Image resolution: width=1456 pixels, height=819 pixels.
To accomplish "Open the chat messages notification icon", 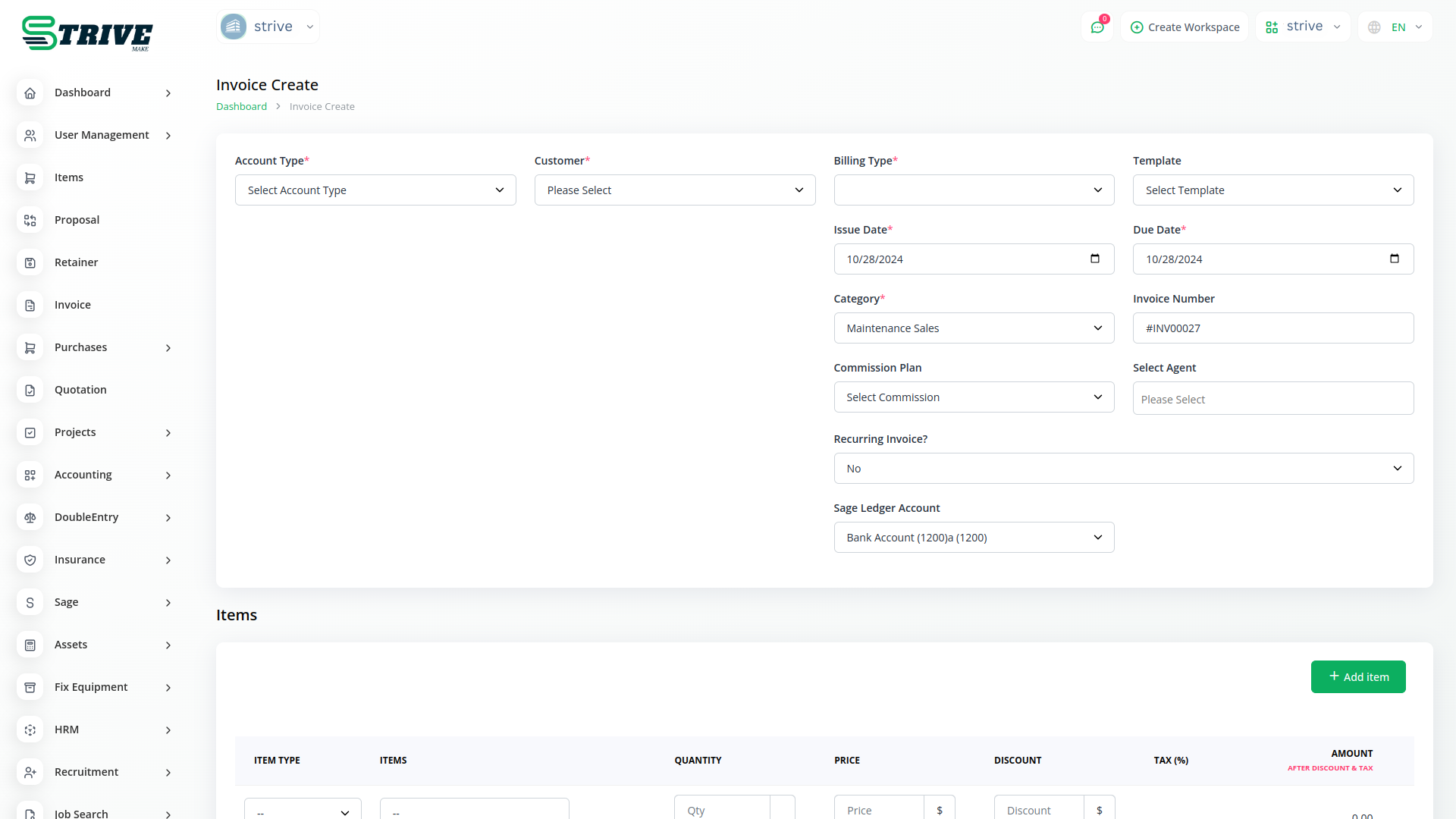I will click(1097, 27).
